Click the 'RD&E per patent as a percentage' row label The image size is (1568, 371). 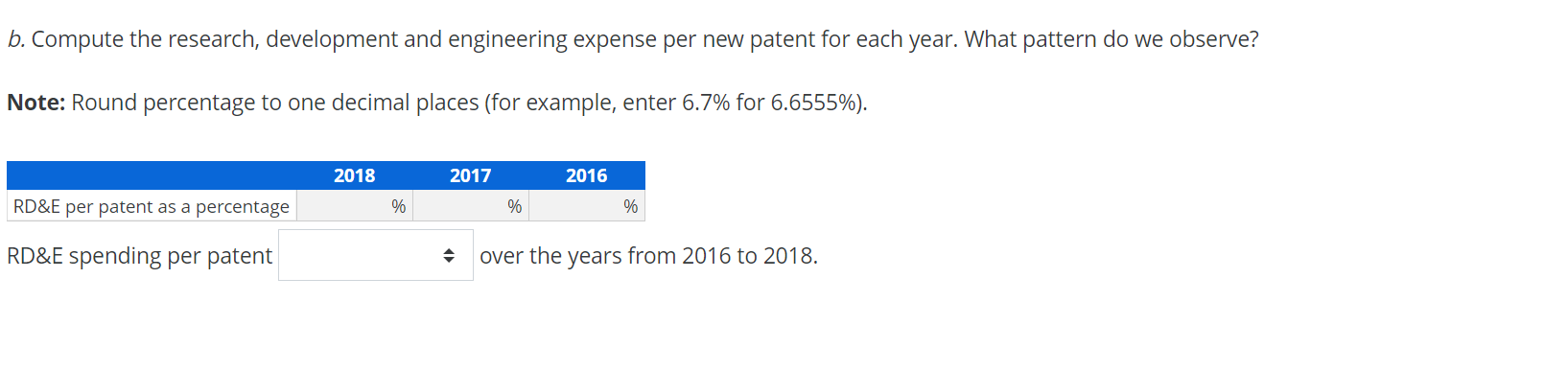(x=152, y=206)
